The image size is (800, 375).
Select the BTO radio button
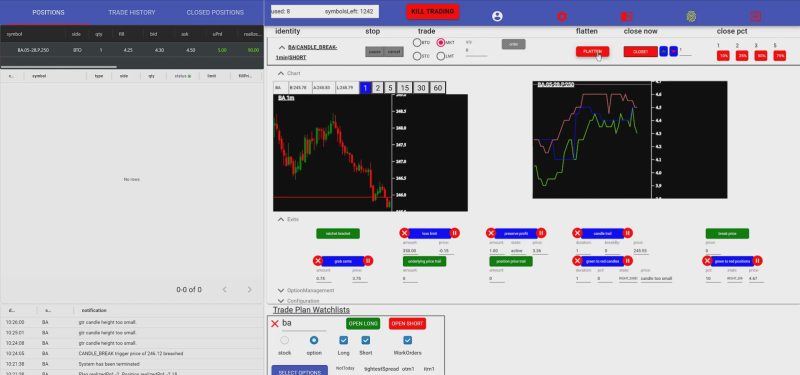tap(417, 43)
